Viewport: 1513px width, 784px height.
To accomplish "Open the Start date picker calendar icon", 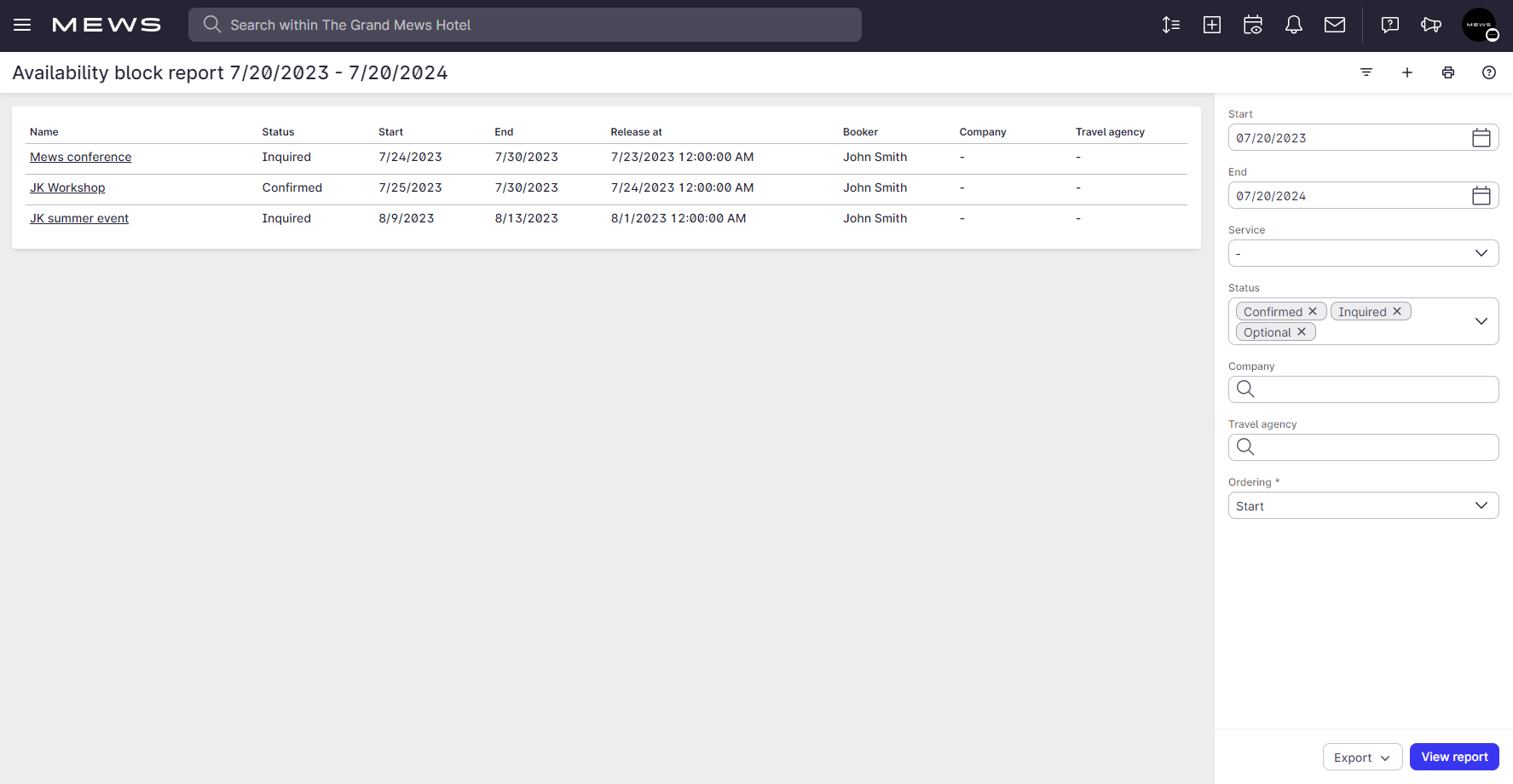I will 1481,137.
